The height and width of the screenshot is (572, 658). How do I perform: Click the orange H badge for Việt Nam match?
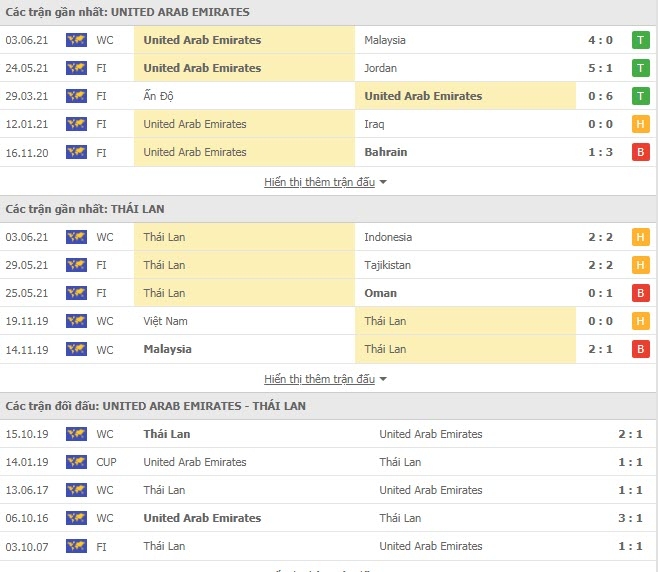[640, 321]
